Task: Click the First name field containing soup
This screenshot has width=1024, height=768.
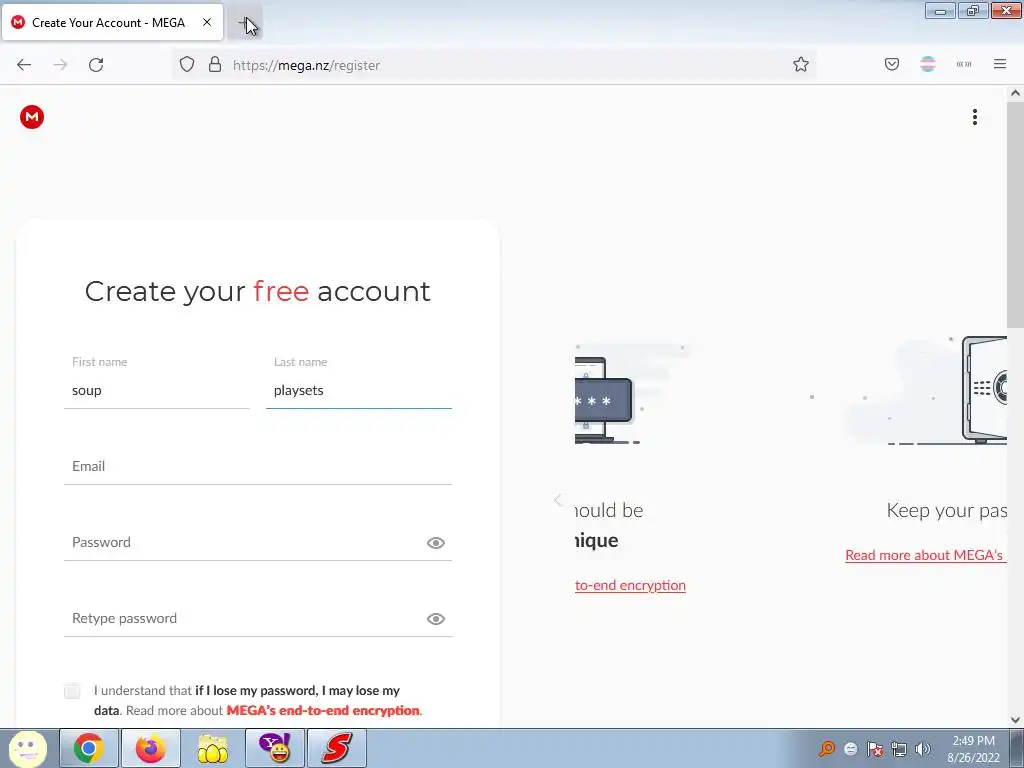Action: point(157,391)
